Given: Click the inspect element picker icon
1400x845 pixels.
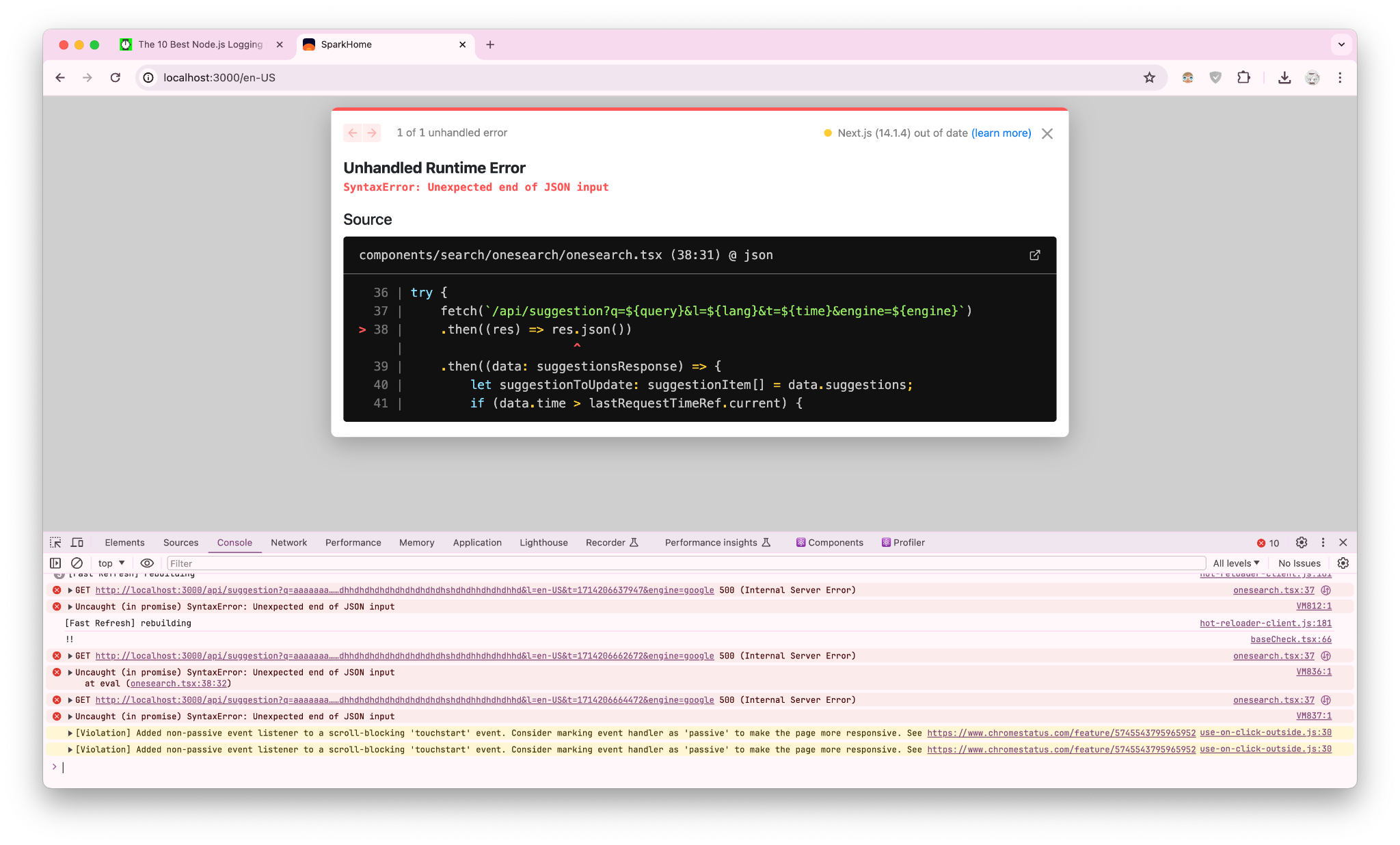Looking at the screenshot, I should 55,542.
